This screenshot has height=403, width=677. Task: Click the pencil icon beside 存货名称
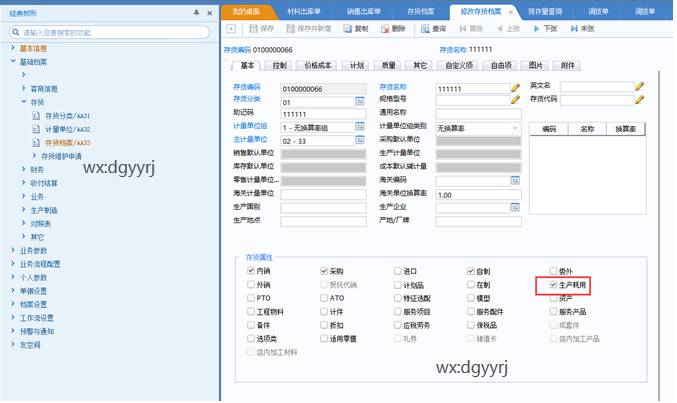(x=516, y=88)
